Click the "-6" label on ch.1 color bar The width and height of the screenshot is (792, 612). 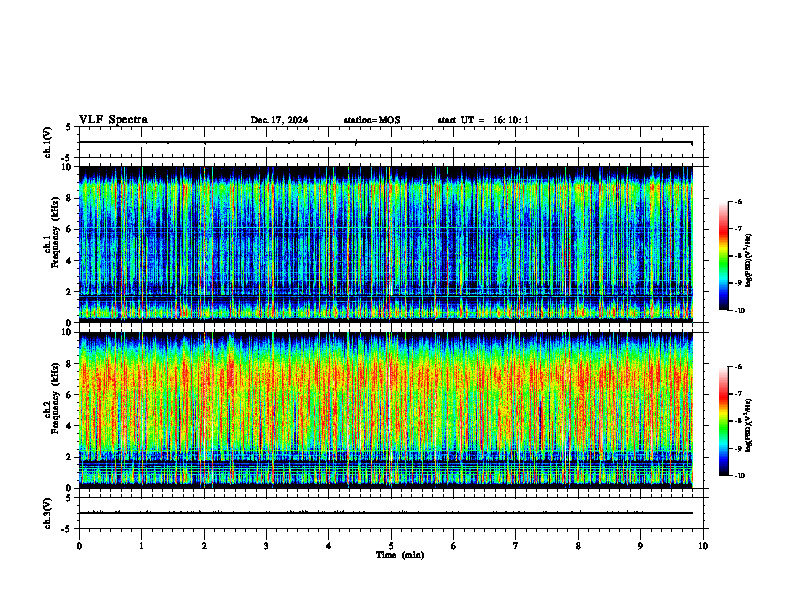point(739,201)
